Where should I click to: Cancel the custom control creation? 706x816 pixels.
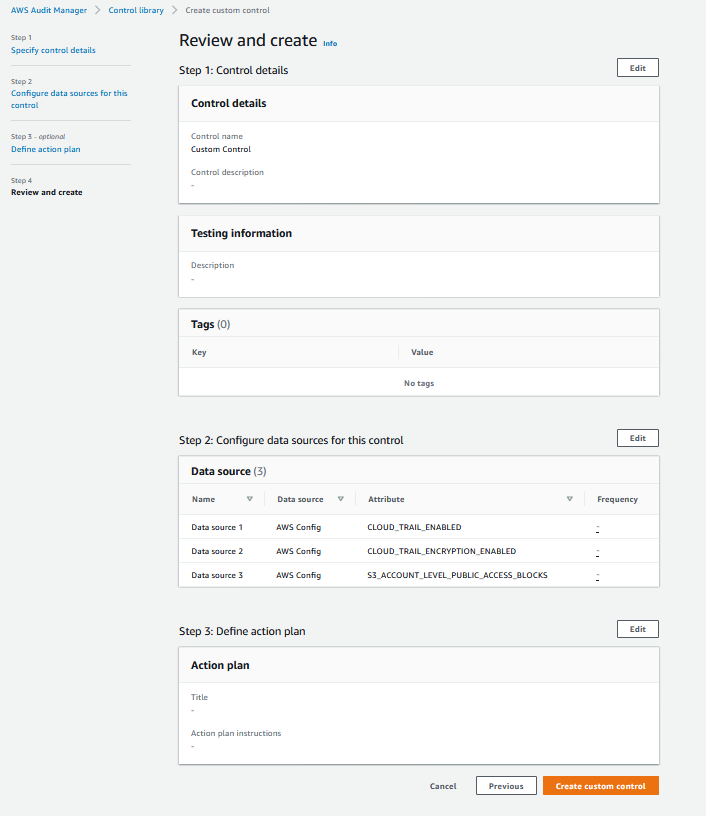coord(443,786)
